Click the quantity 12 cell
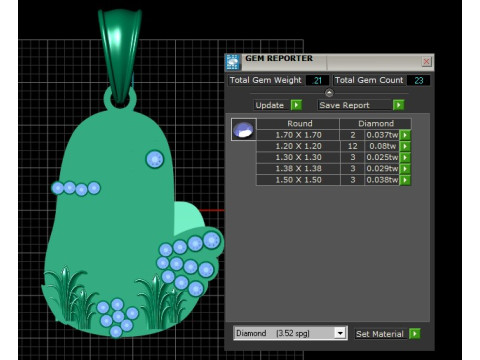Image resolution: width=480 pixels, height=360 pixels. click(x=352, y=146)
